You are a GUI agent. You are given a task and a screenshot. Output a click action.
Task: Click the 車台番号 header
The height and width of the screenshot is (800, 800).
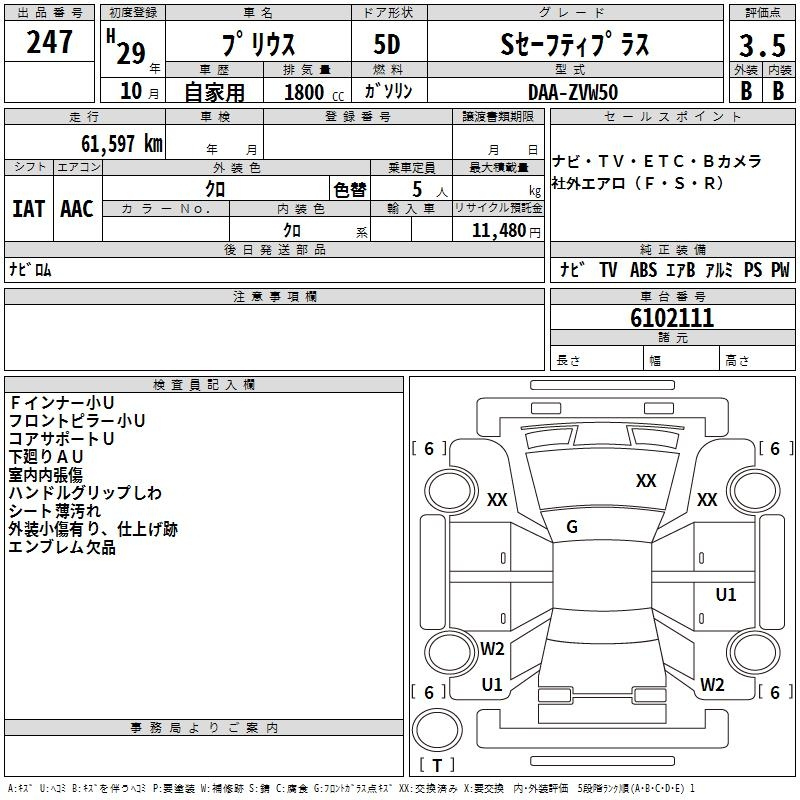(672, 296)
